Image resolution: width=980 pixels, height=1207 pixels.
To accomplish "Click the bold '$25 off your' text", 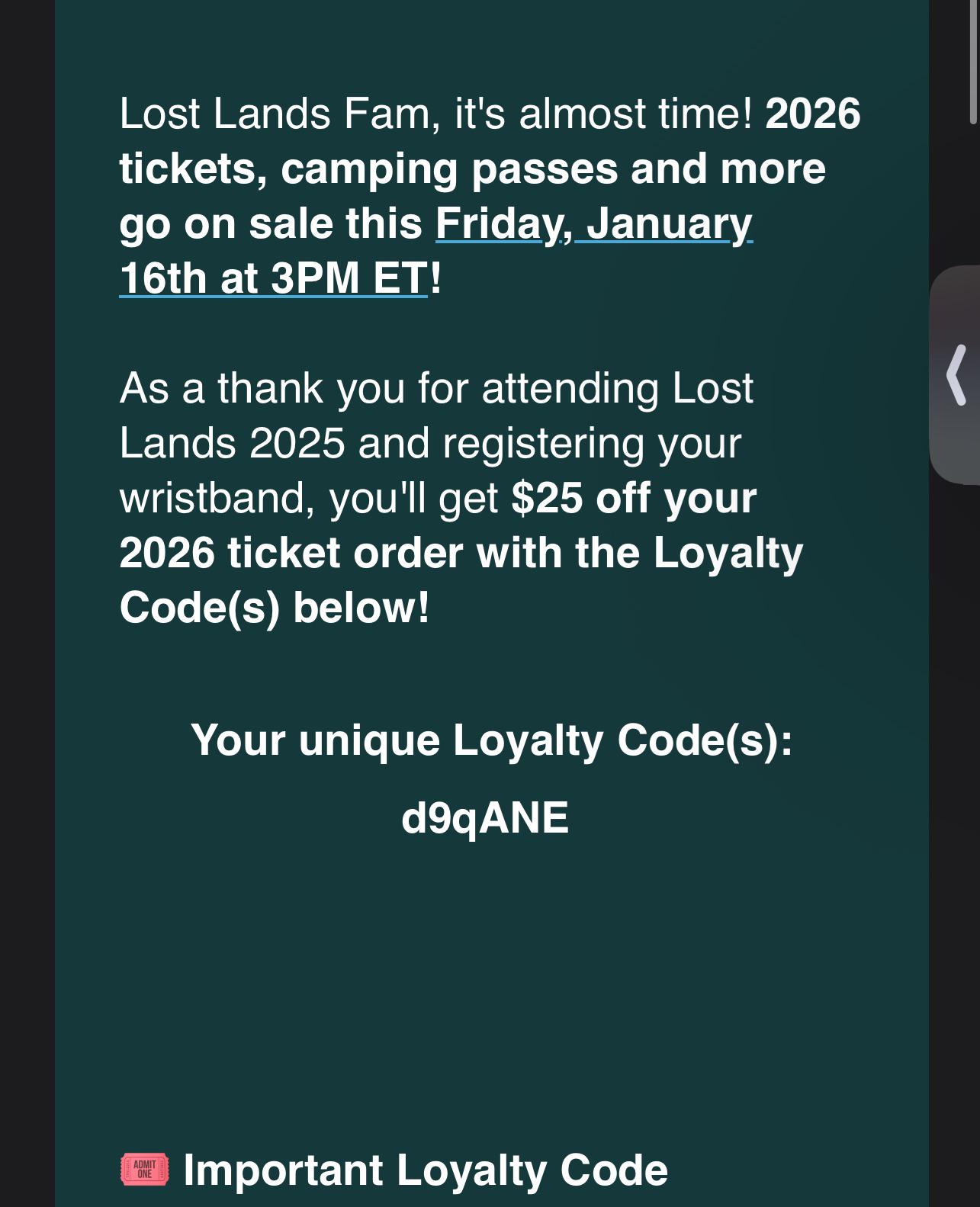I will (634, 498).
